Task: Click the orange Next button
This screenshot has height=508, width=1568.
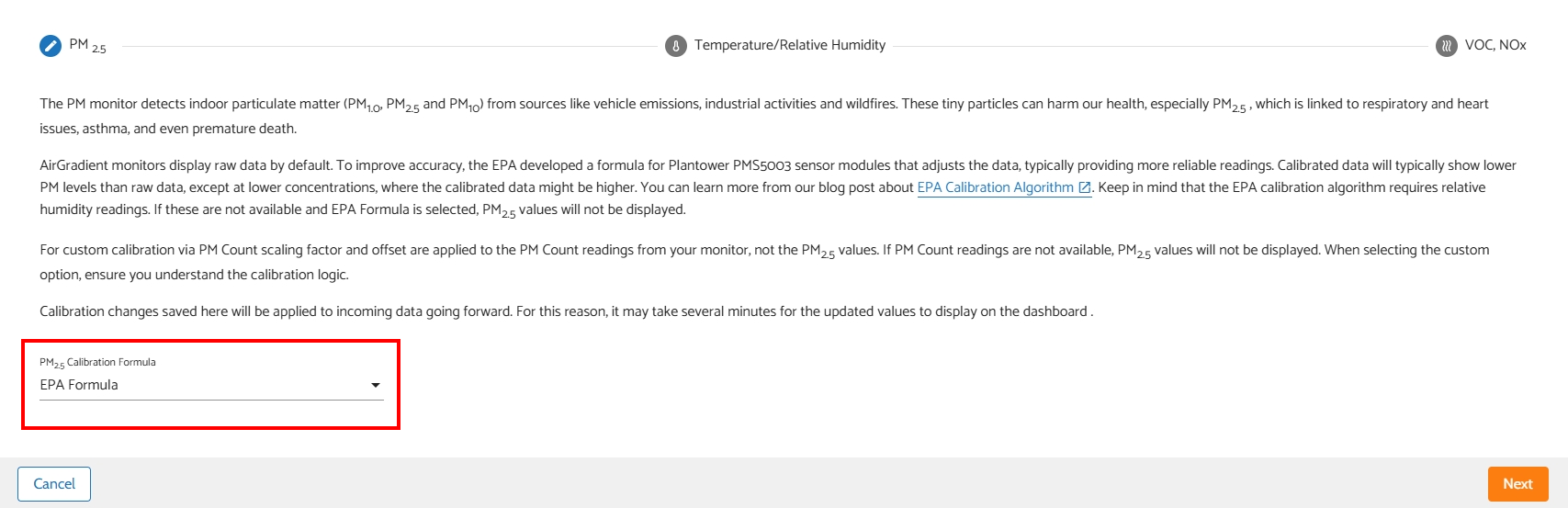Action: (x=1517, y=484)
